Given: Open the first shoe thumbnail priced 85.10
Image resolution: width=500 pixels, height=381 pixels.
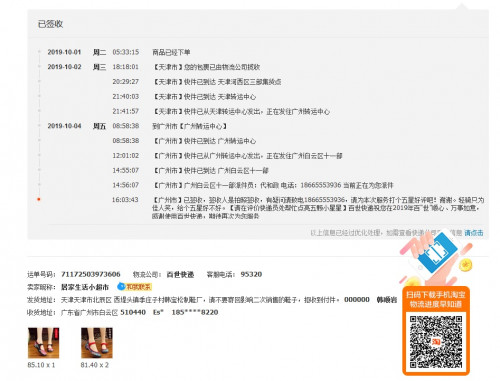Looking at the screenshot, I should [43, 343].
